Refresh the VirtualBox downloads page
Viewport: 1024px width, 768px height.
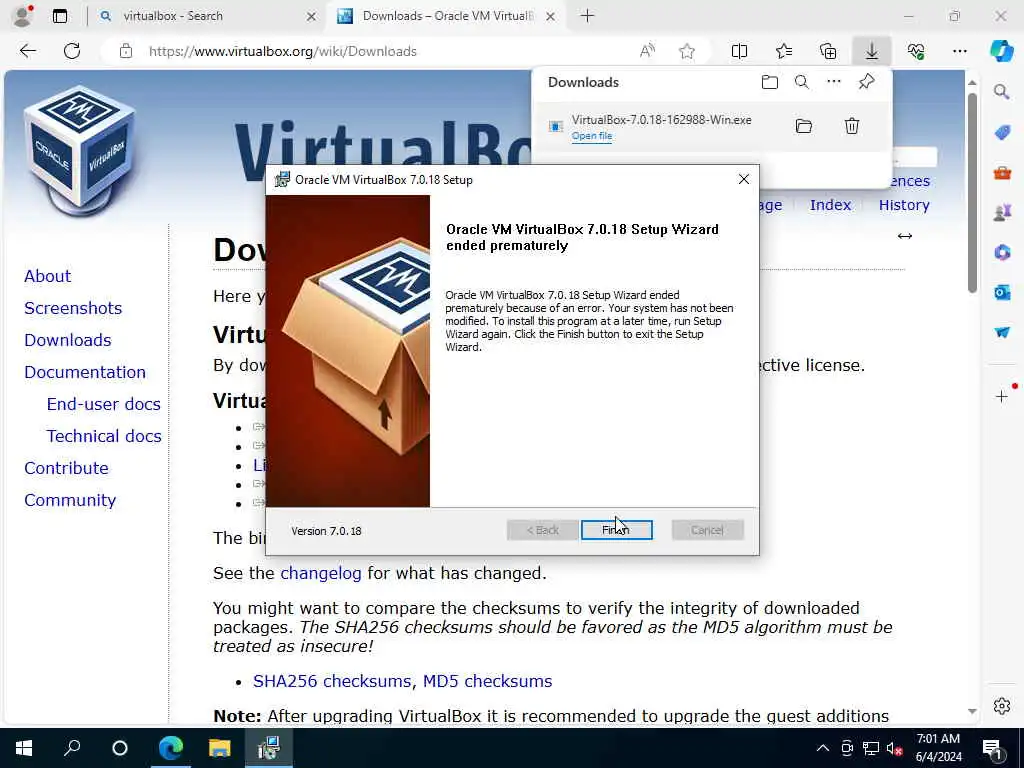[72, 51]
